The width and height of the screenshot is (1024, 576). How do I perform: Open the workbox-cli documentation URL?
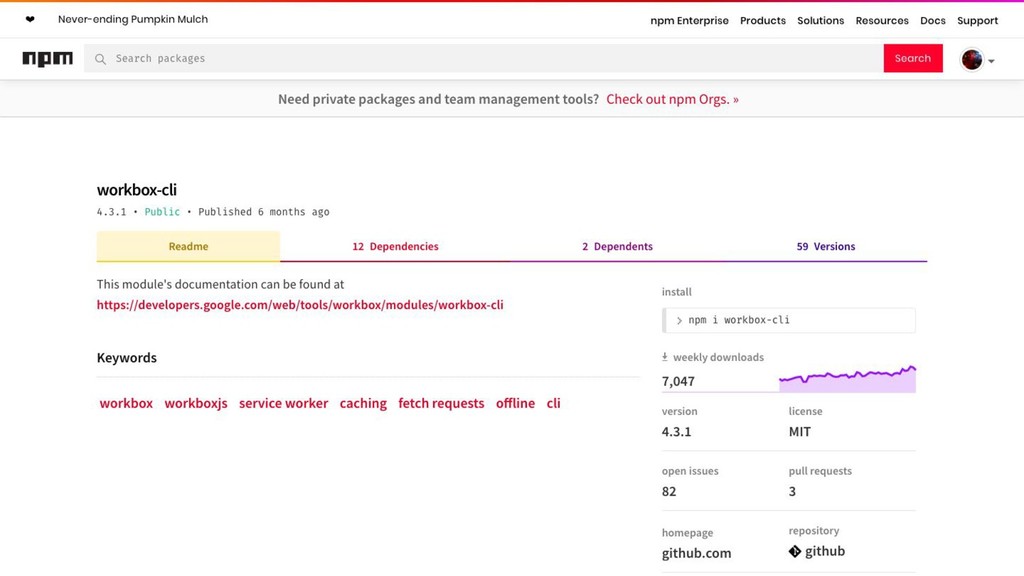click(x=300, y=305)
